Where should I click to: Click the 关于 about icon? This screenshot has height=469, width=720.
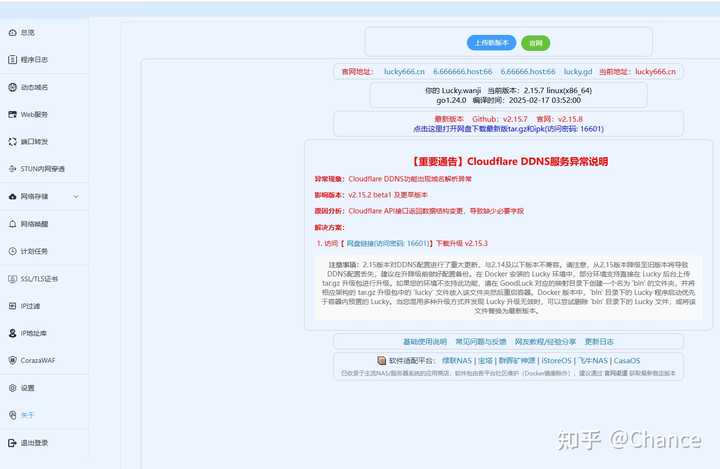(12, 415)
